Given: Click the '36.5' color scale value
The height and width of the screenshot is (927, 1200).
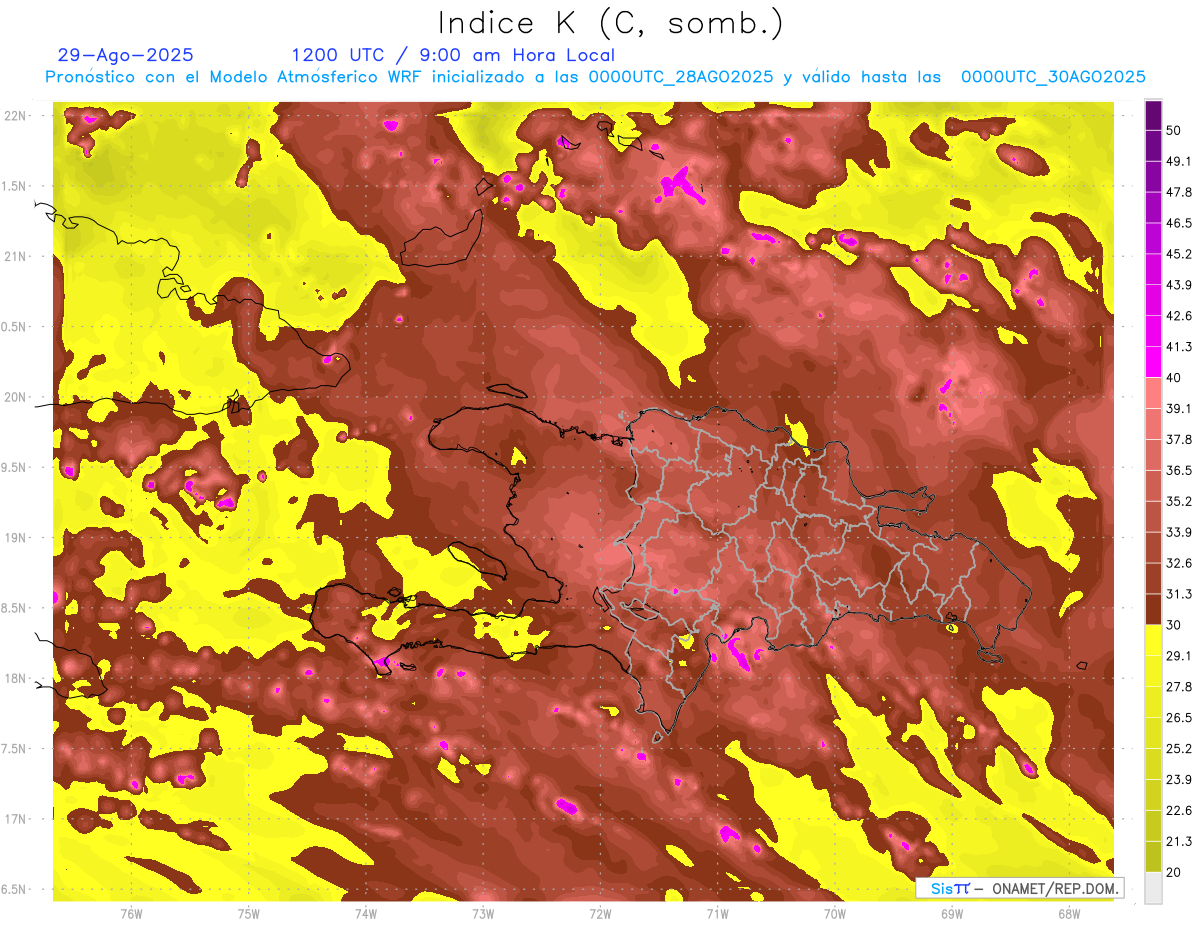Looking at the screenshot, I should [x=1178, y=470].
